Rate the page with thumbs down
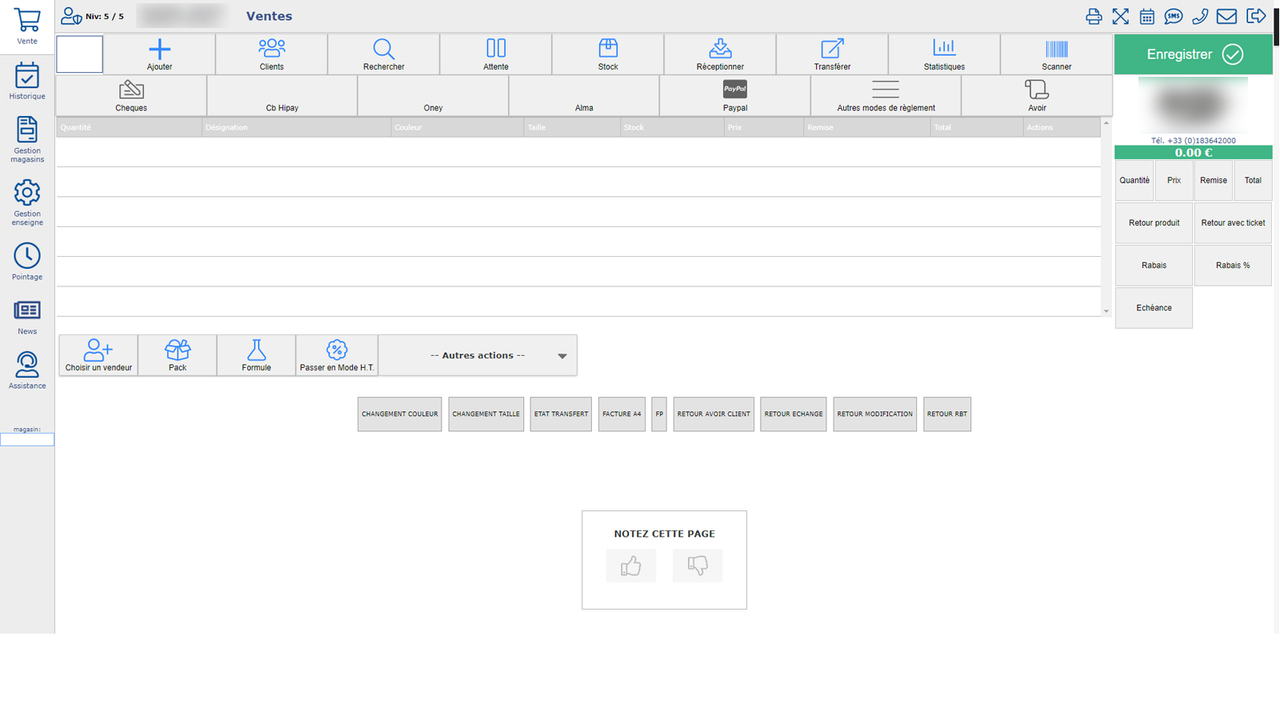1280x720 pixels. [697, 566]
